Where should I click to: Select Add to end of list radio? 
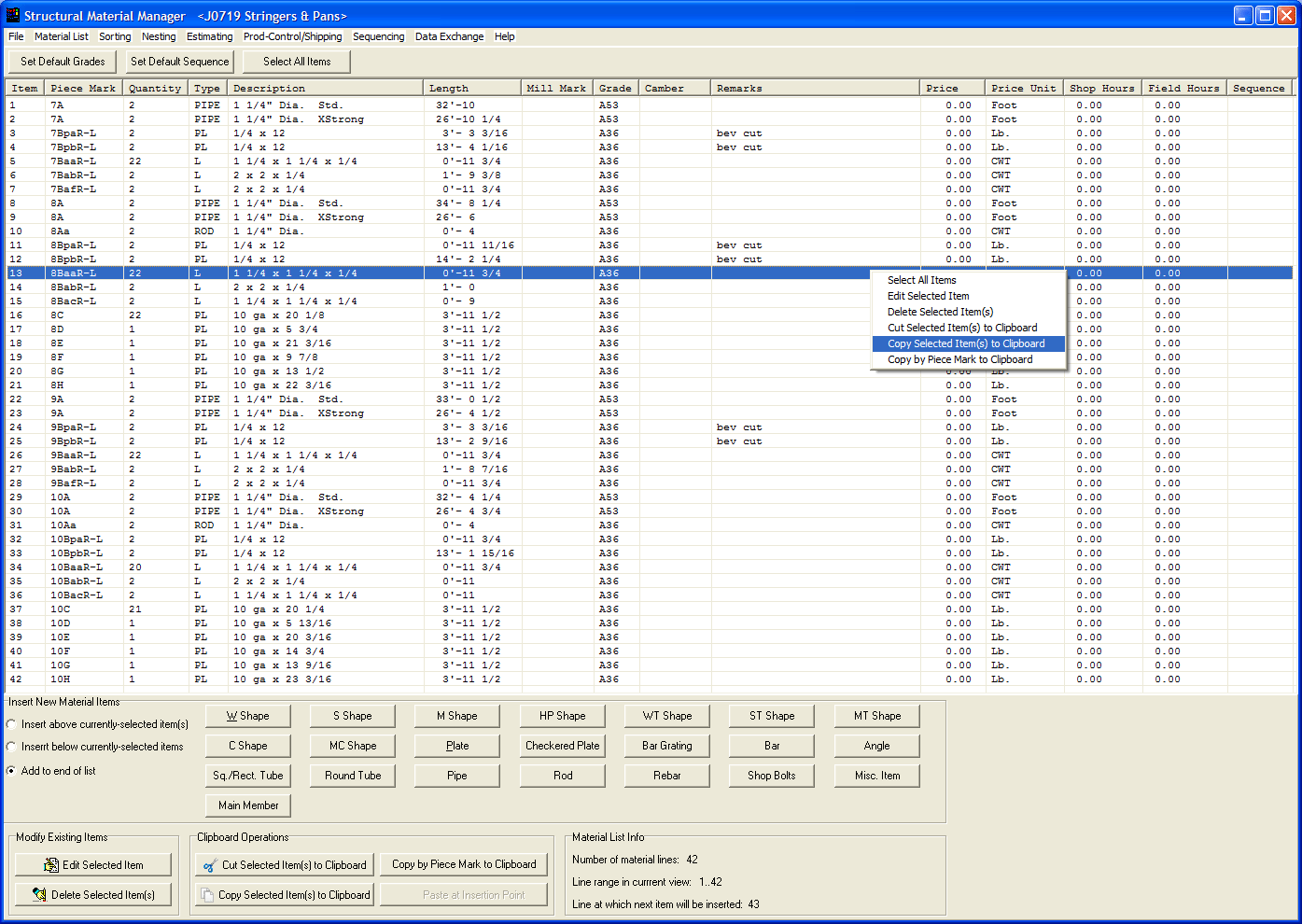[x=11, y=771]
